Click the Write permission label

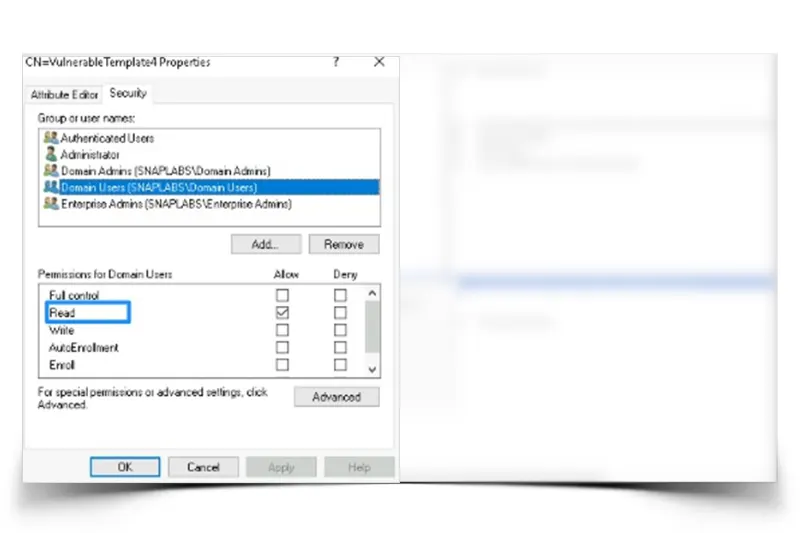62,330
